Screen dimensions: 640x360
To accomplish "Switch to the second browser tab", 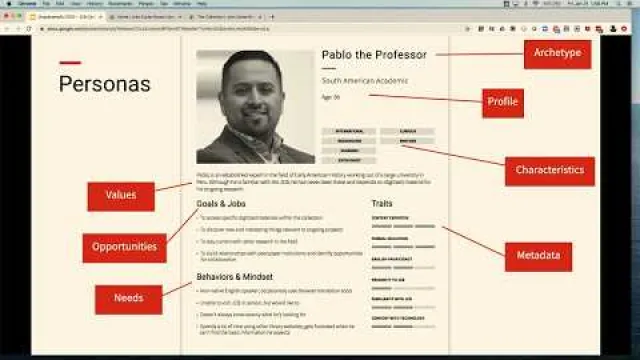I will (x=145, y=17).
